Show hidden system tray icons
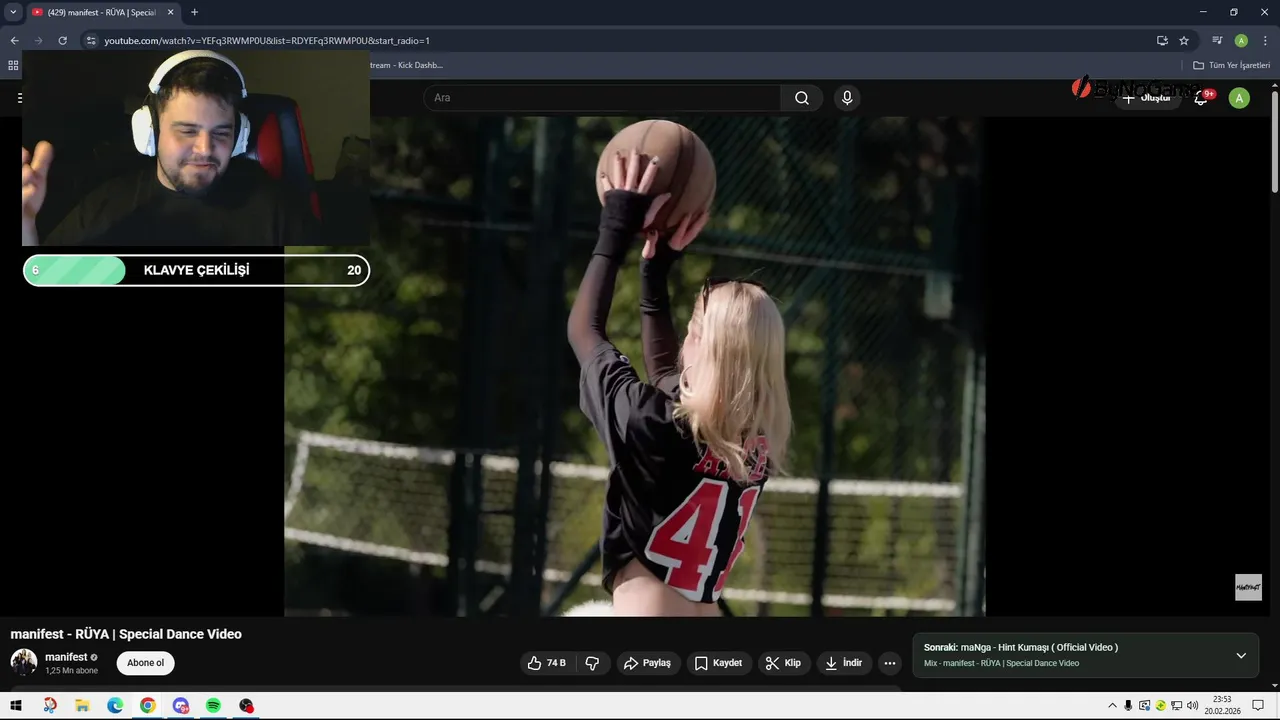 point(1112,706)
